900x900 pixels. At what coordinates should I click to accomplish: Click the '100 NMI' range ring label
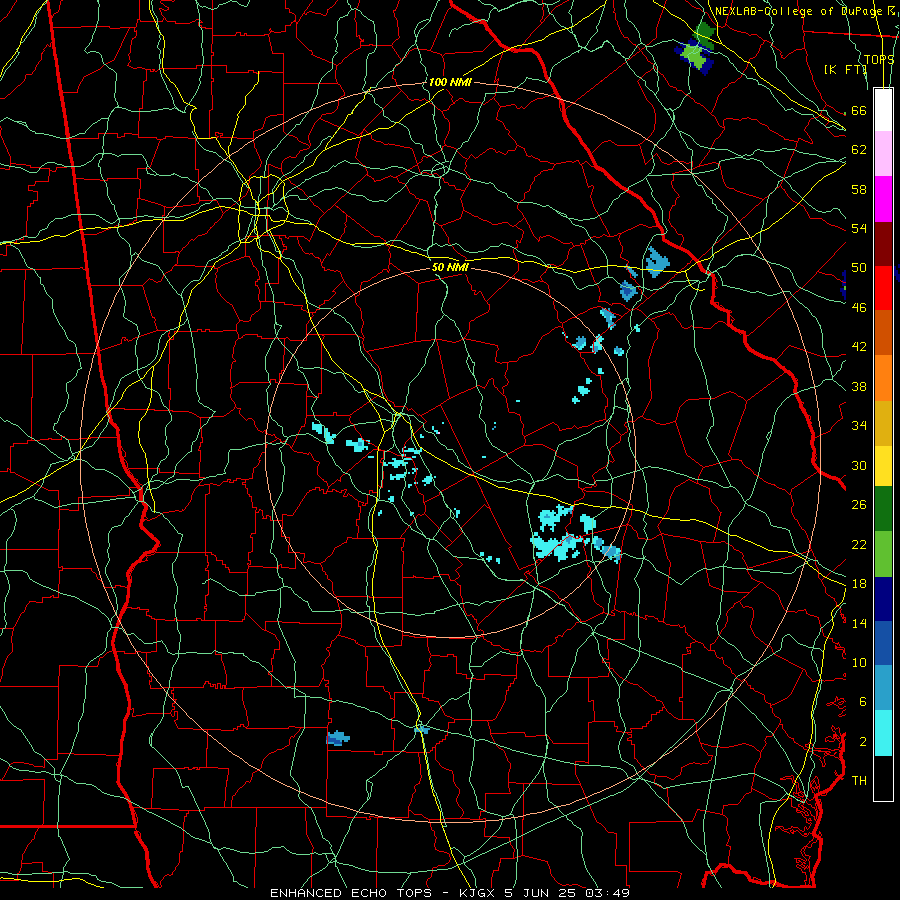click(450, 82)
